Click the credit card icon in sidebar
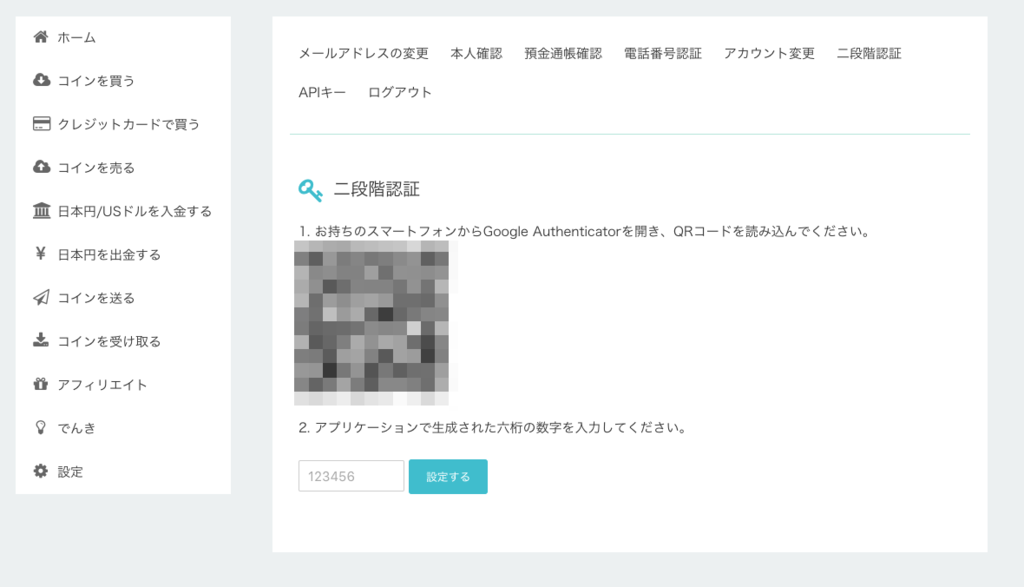The width and height of the screenshot is (1024, 587). coord(41,123)
